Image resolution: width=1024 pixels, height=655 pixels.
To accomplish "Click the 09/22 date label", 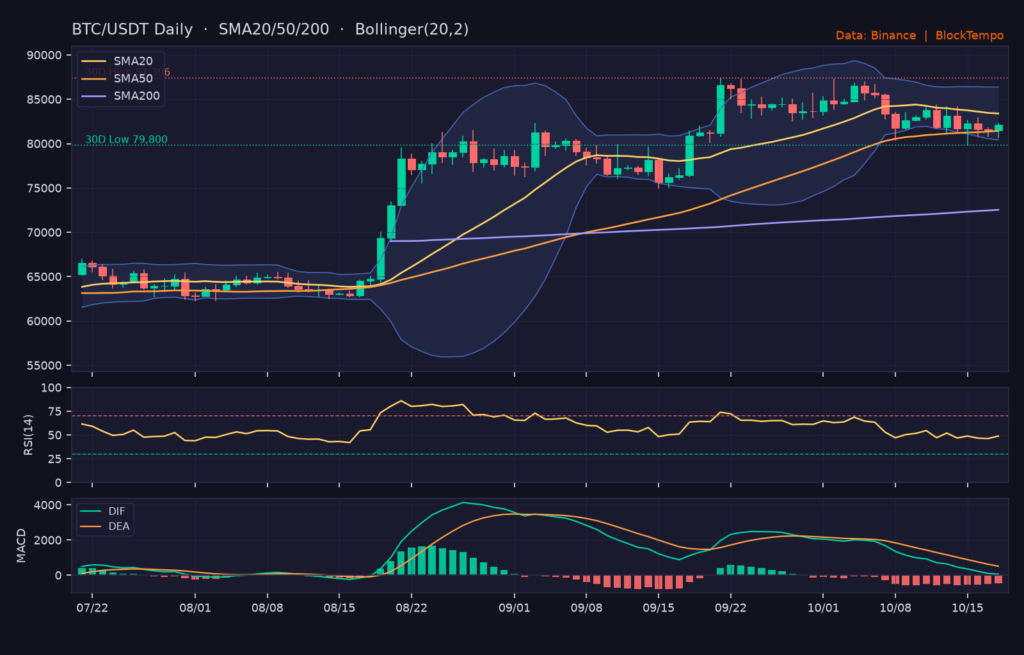I will coord(730,608).
